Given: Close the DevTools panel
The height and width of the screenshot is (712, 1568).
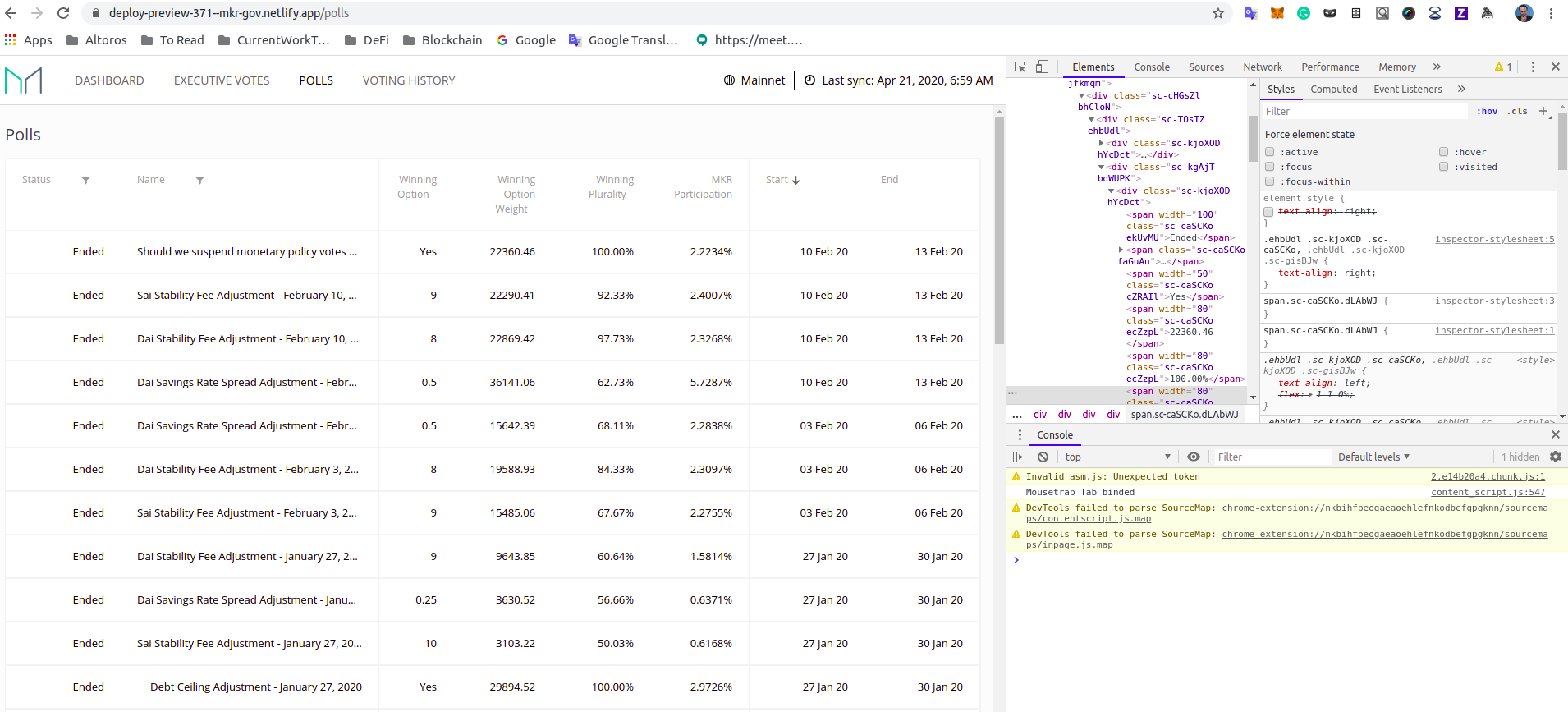Looking at the screenshot, I should pyautogui.click(x=1555, y=67).
